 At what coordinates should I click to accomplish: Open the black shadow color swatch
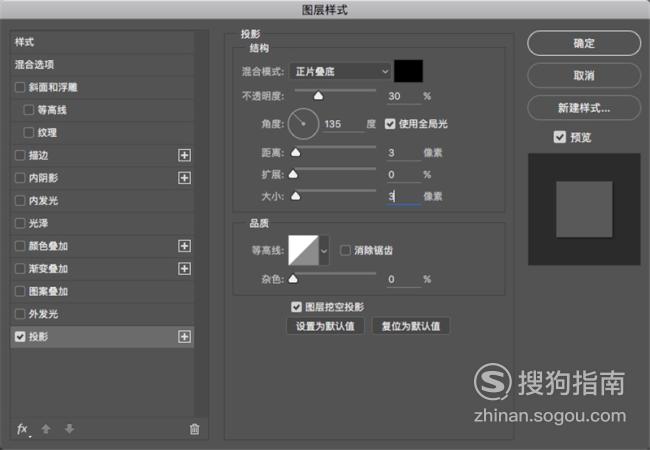click(x=408, y=71)
